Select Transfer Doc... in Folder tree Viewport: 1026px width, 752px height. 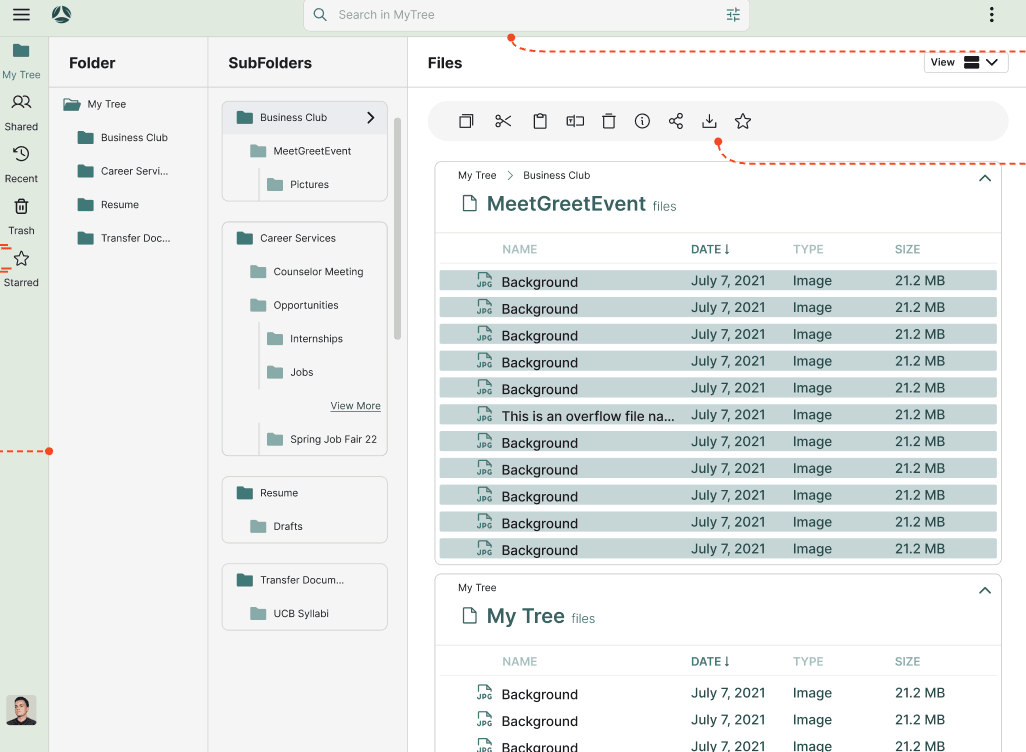pyautogui.click(x=124, y=238)
